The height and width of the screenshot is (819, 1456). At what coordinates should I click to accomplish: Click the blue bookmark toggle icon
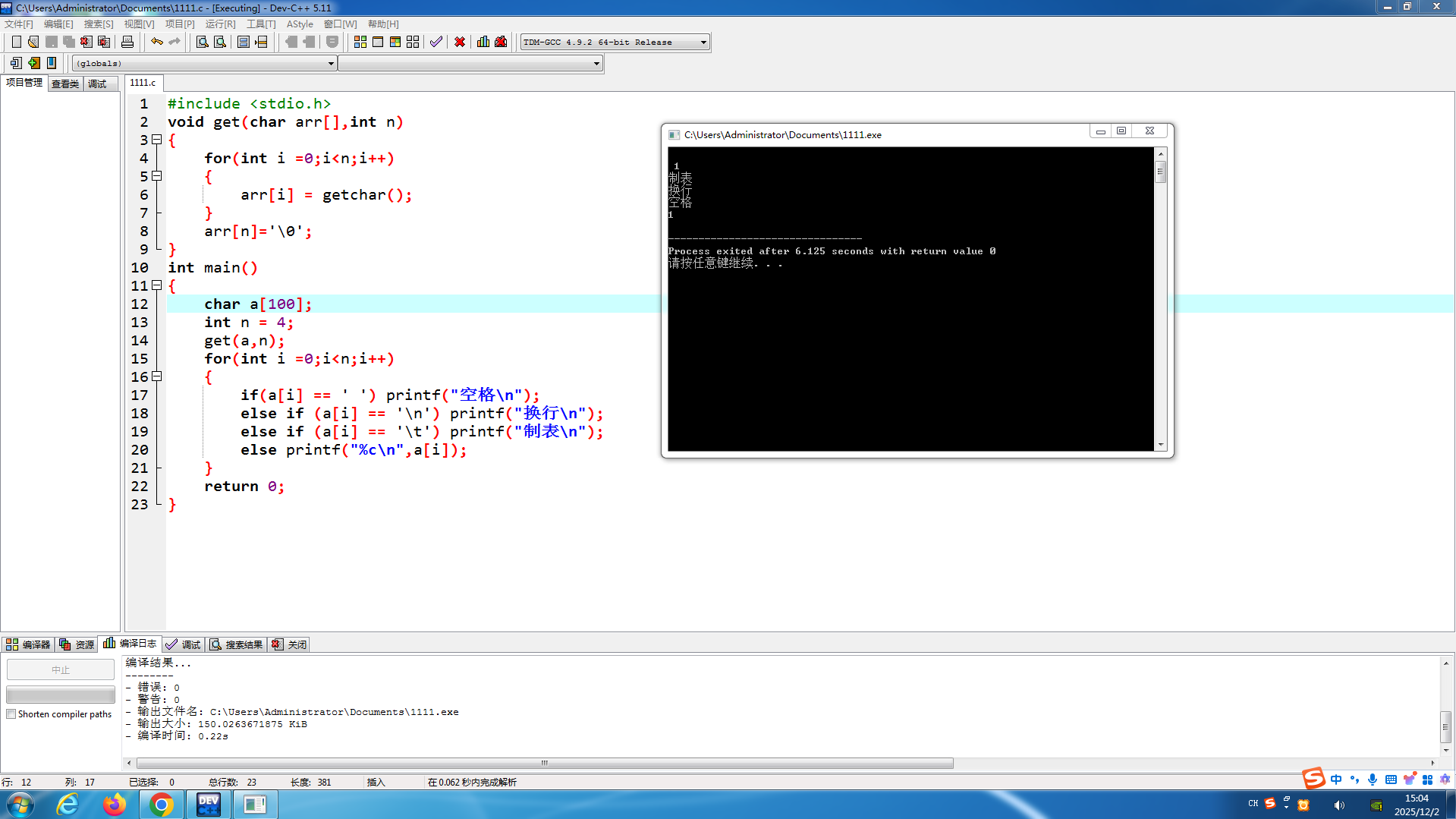(x=52, y=63)
